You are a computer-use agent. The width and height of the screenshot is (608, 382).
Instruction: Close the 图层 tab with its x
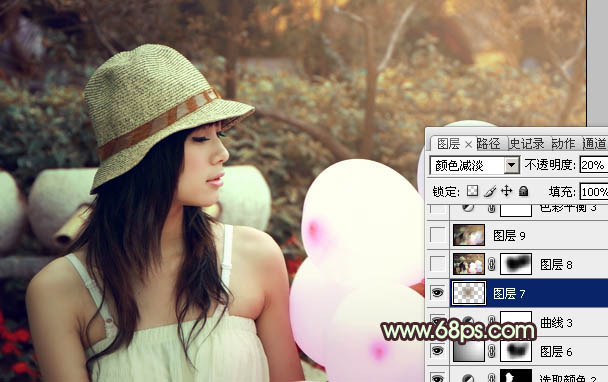(x=468, y=145)
